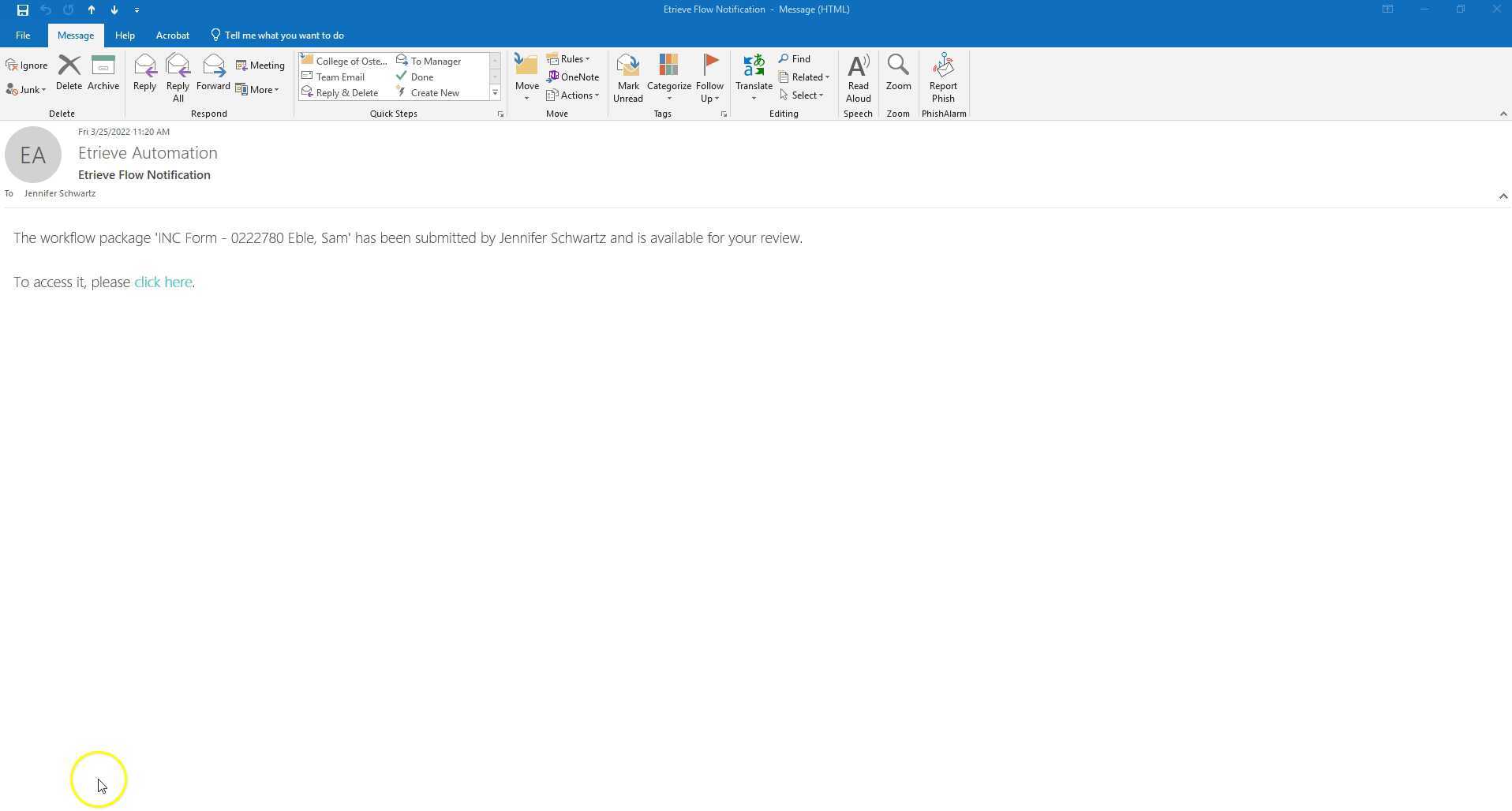Expand the Quick Steps gallery
The image size is (1512, 811).
coord(495,93)
